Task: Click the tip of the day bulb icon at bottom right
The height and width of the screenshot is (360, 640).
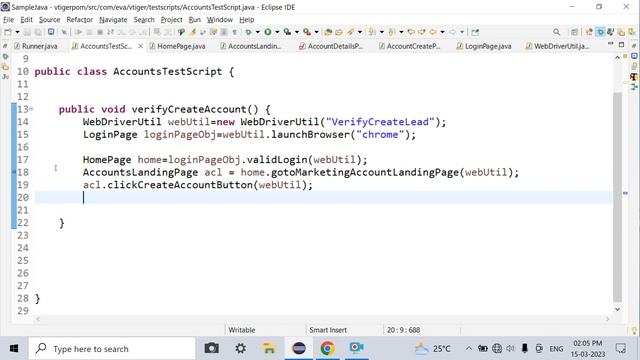Action: 634,330
